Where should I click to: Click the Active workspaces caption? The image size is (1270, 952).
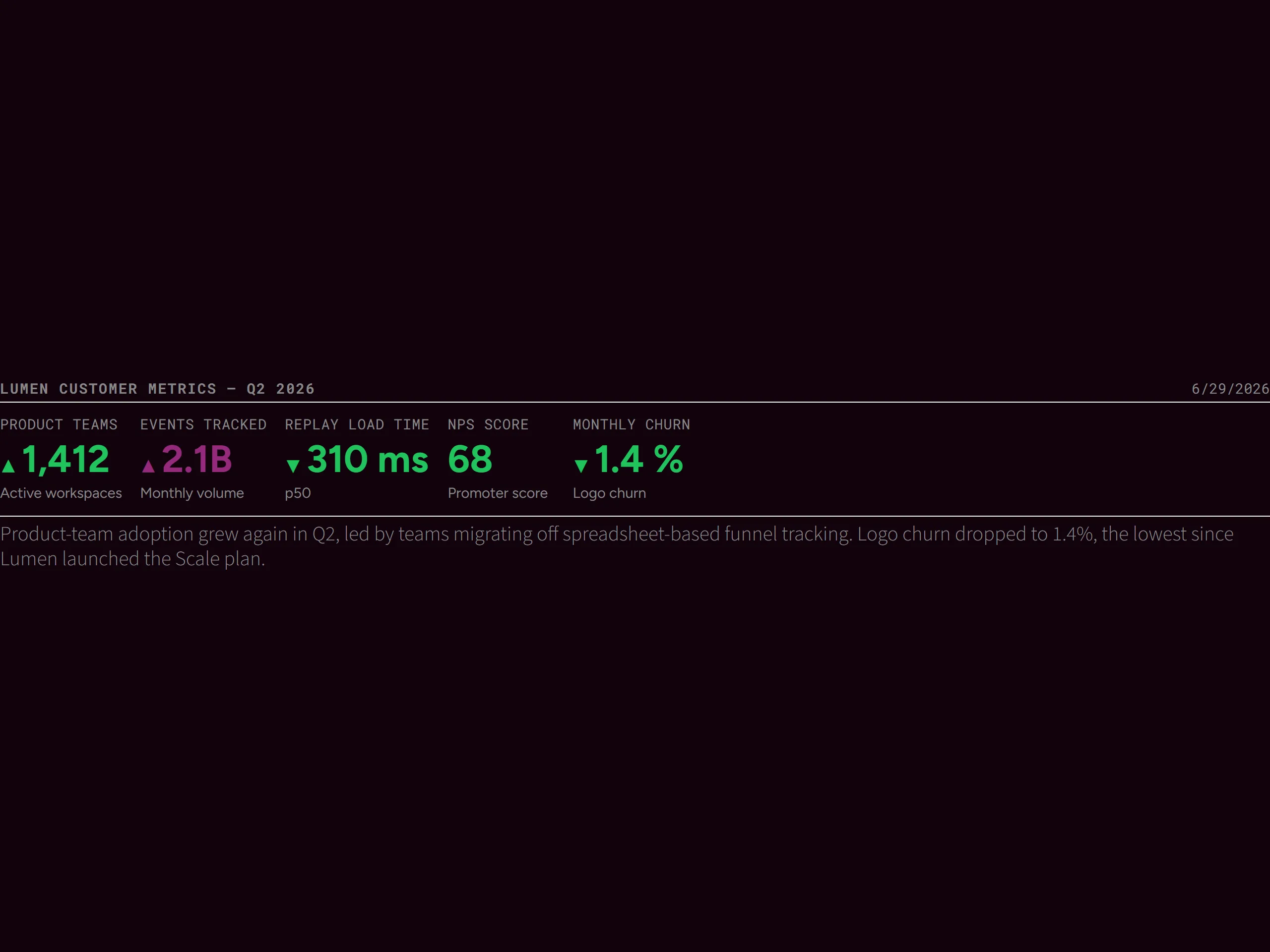point(61,493)
